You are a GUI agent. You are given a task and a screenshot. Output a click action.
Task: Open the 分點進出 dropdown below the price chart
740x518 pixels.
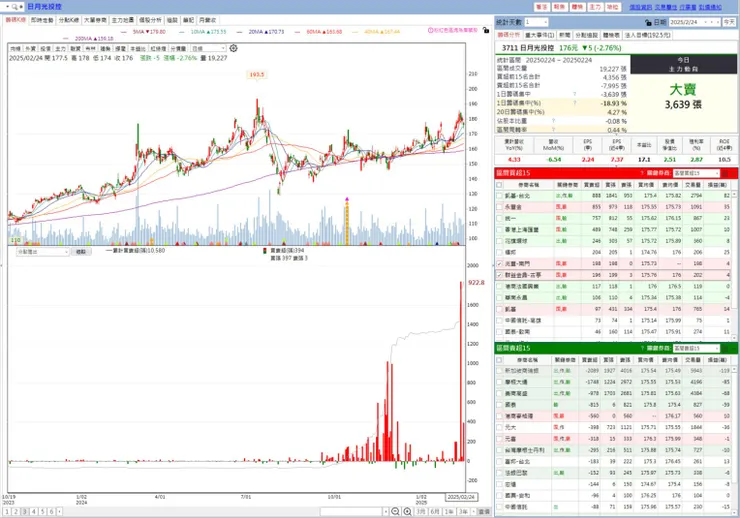[x=43, y=252]
